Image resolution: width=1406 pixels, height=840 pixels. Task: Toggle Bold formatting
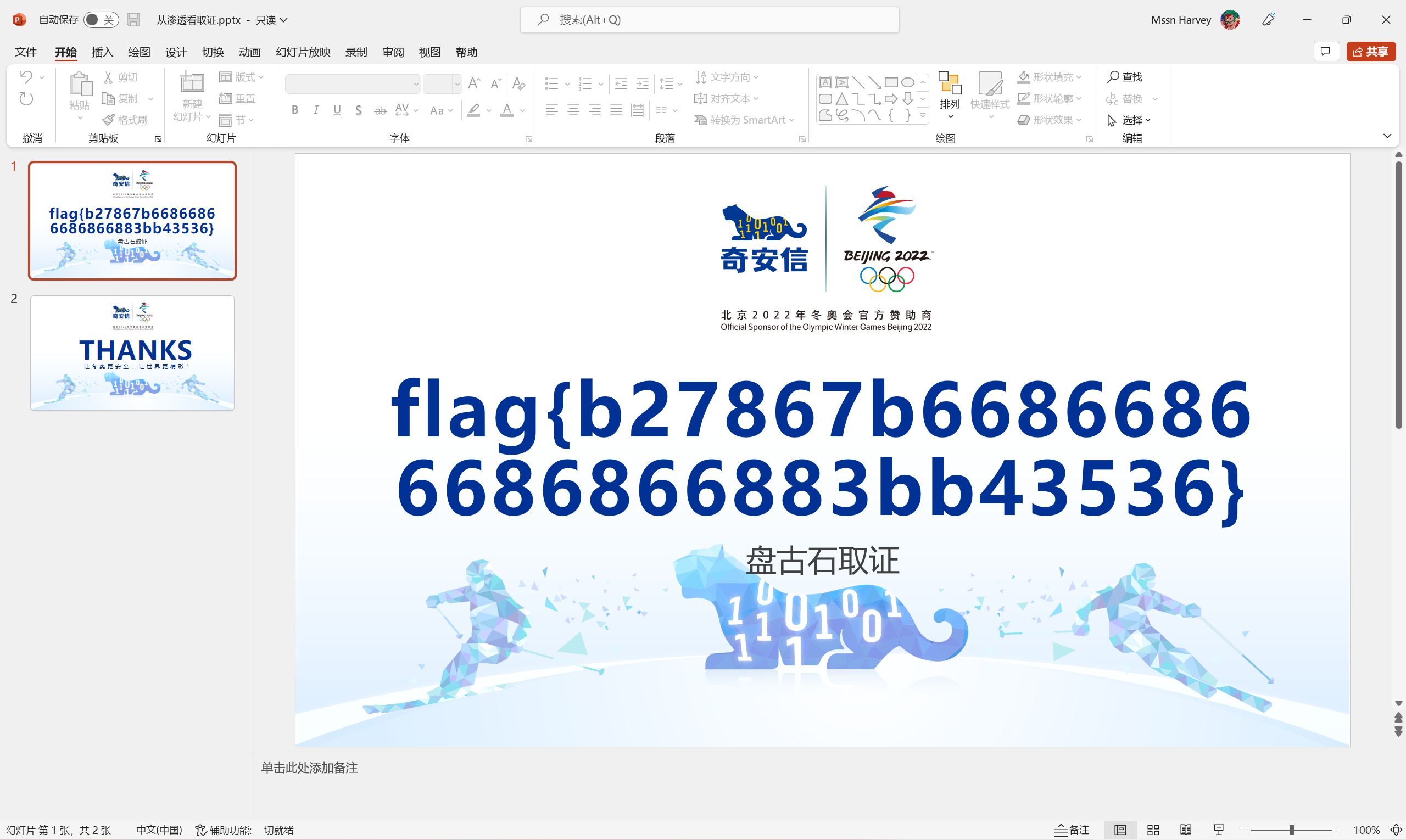[295, 110]
